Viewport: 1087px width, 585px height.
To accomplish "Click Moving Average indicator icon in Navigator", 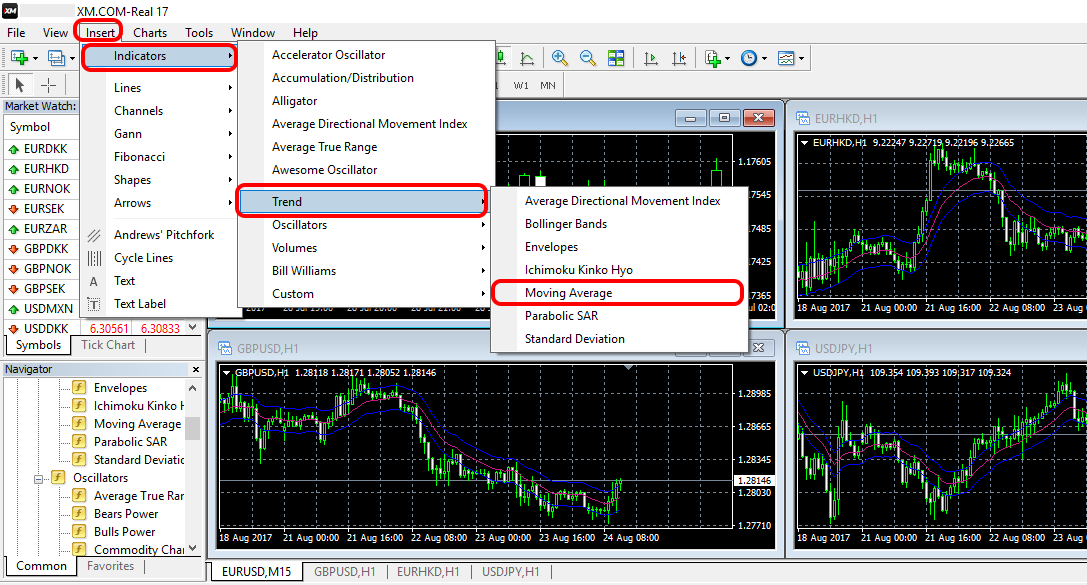I will [80, 423].
